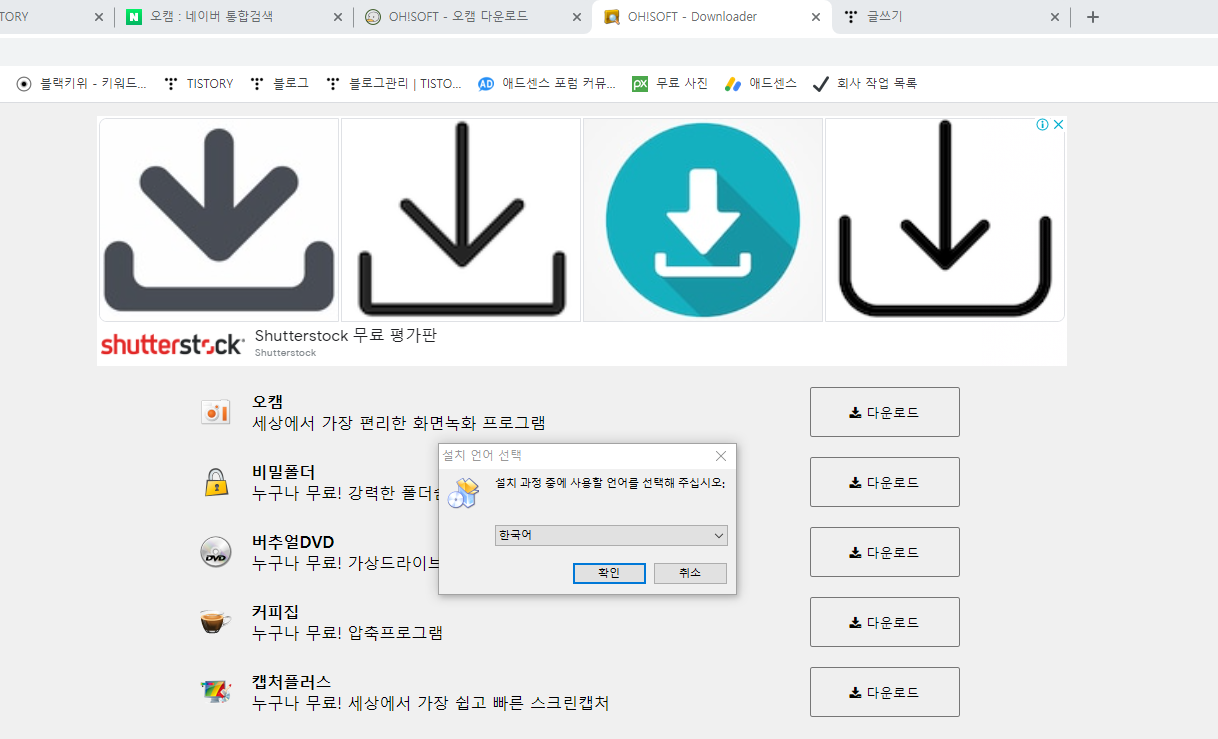Viewport: 1218px width, 739px height.
Task: Open the 애드센스 포럼 커뮤니티 bookmark
Action: click(547, 84)
